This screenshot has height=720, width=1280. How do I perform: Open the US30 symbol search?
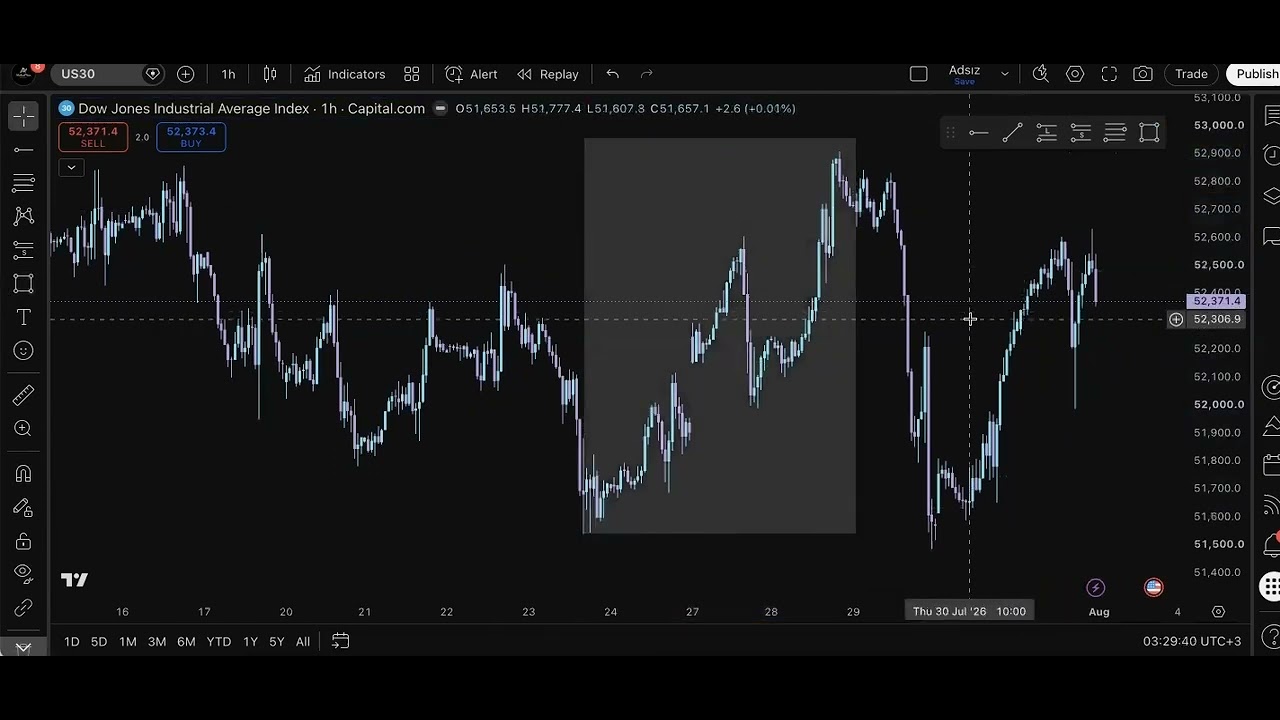(x=98, y=74)
